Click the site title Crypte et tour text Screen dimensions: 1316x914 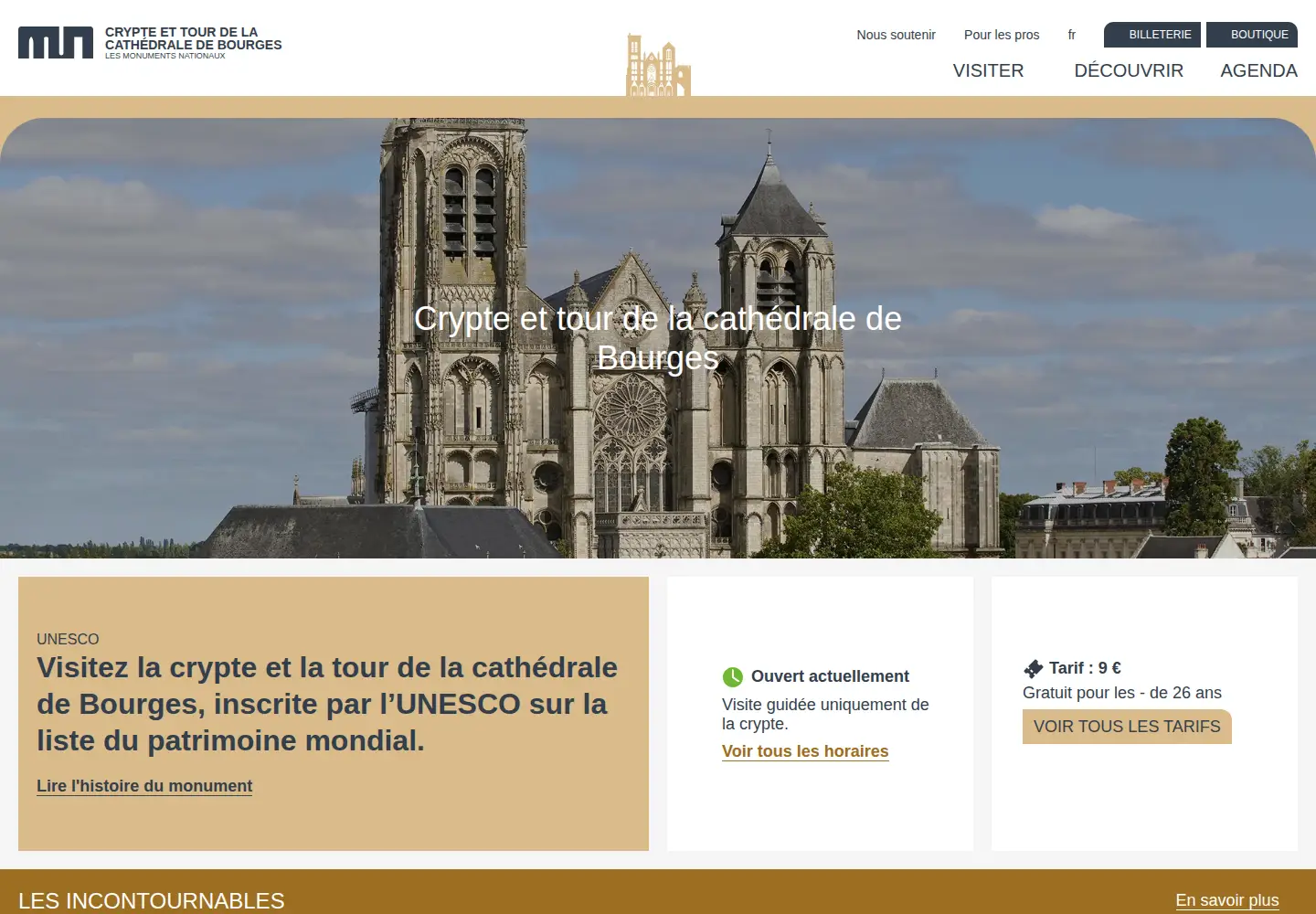tap(194, 38)
